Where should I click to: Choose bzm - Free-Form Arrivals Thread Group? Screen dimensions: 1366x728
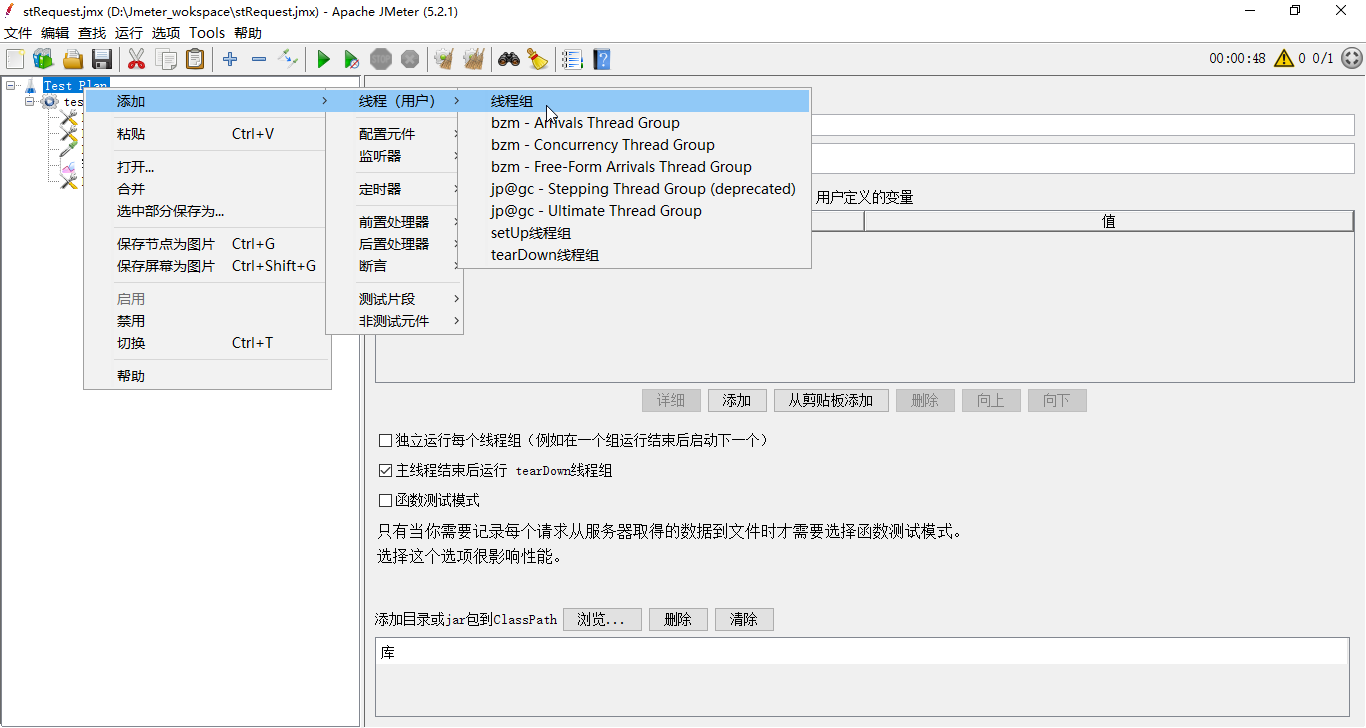tap(633, 167)
